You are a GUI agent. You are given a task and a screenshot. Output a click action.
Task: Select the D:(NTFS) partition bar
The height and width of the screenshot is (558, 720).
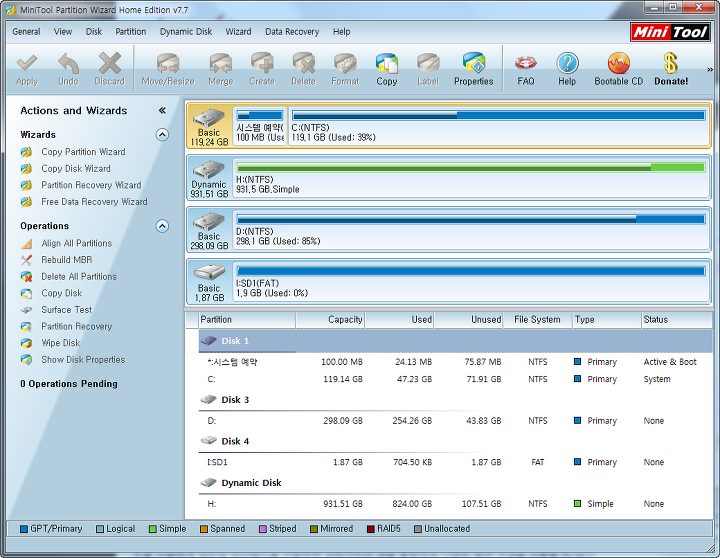[x=471, y=230]
